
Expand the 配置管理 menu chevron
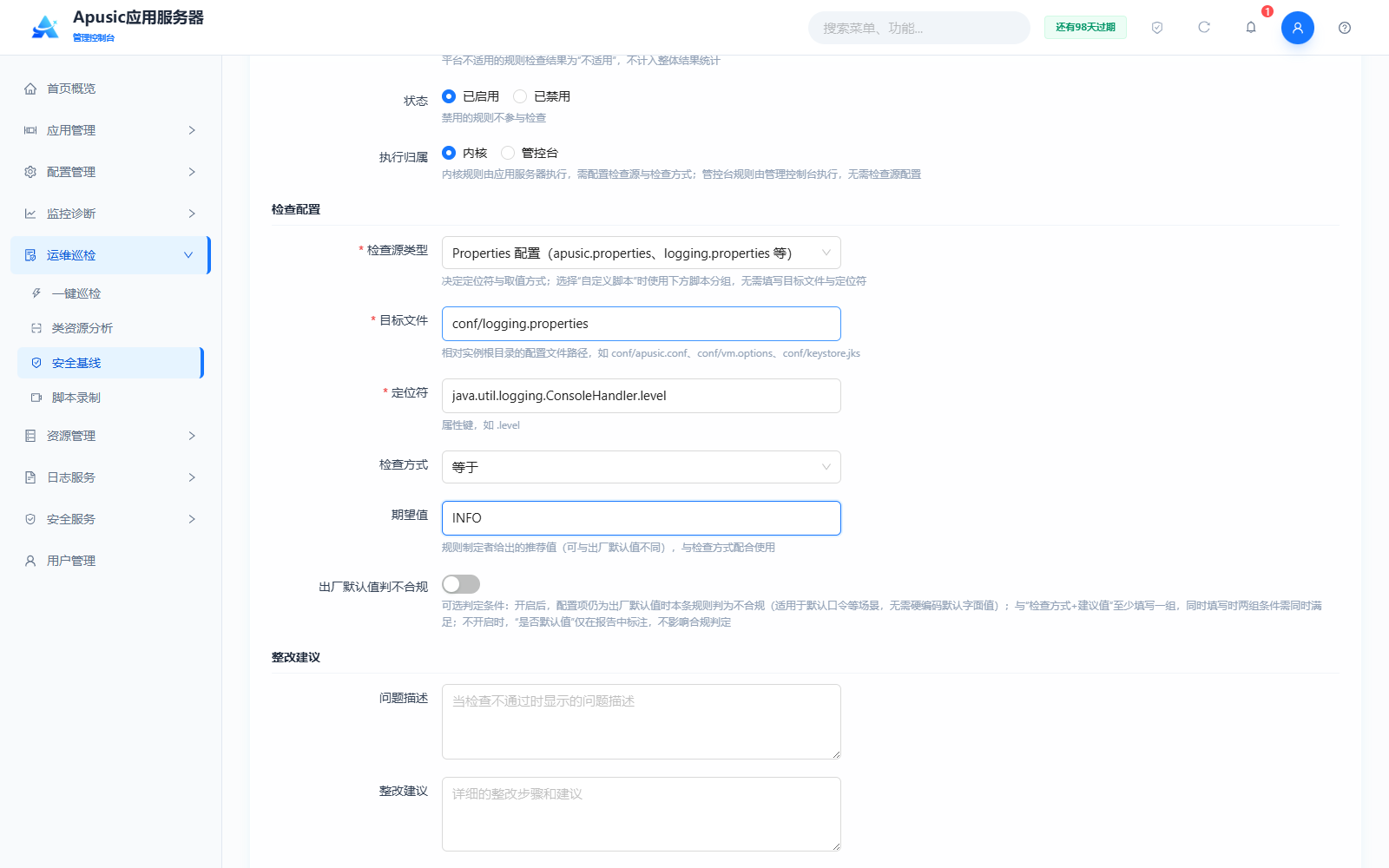pos(192,172)
